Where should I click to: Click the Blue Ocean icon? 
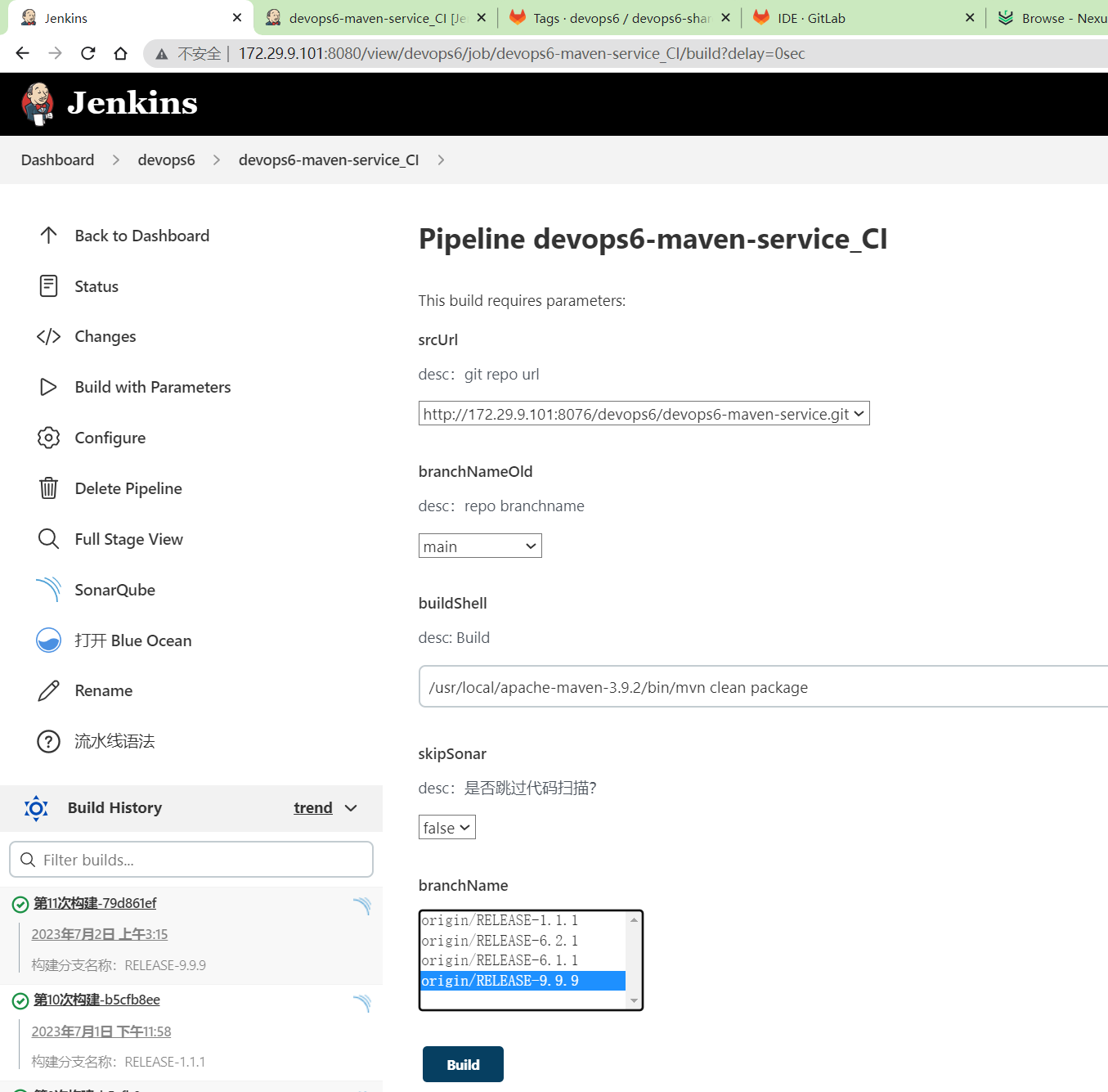click(48, 640)
